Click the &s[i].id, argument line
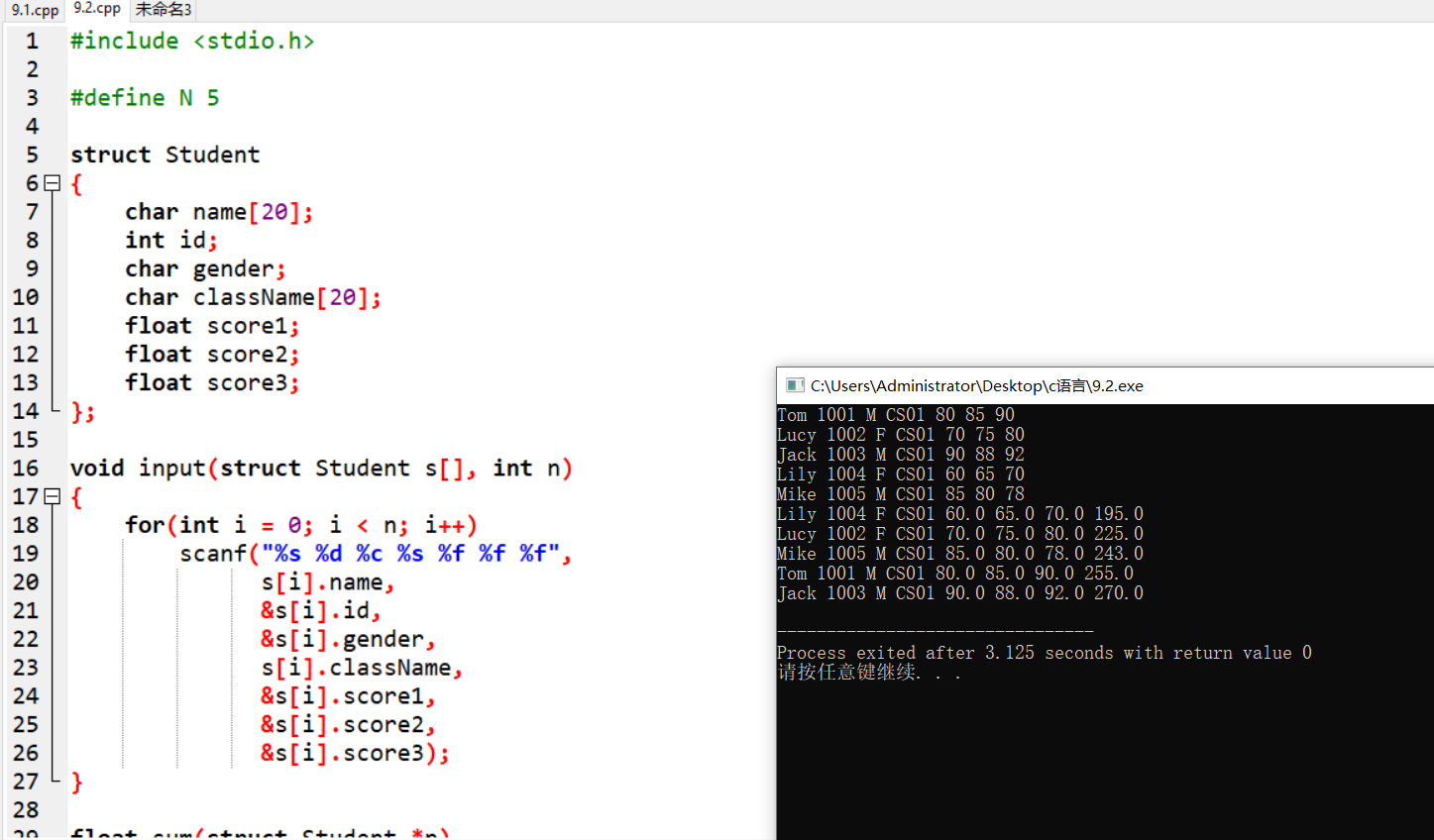This screenshot has height=840, width=1434. 321,610
